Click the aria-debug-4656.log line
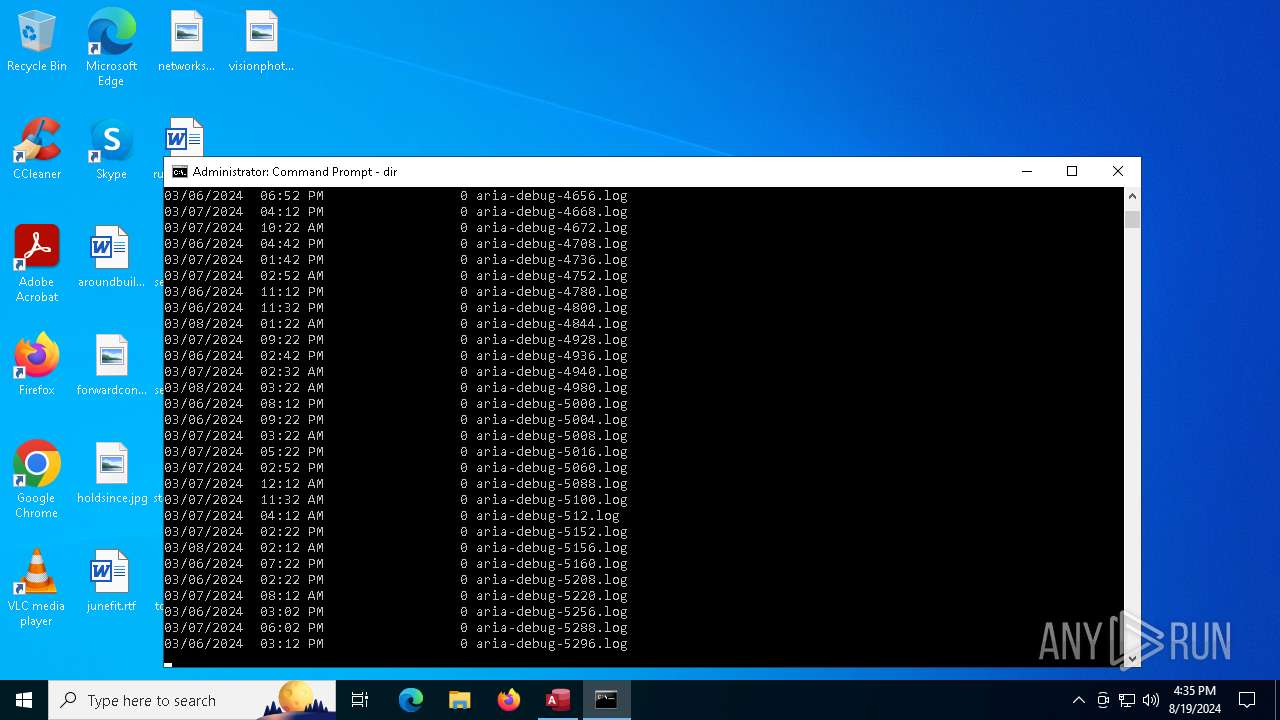Screen dimensions: 1280x720 click(396, 196)
